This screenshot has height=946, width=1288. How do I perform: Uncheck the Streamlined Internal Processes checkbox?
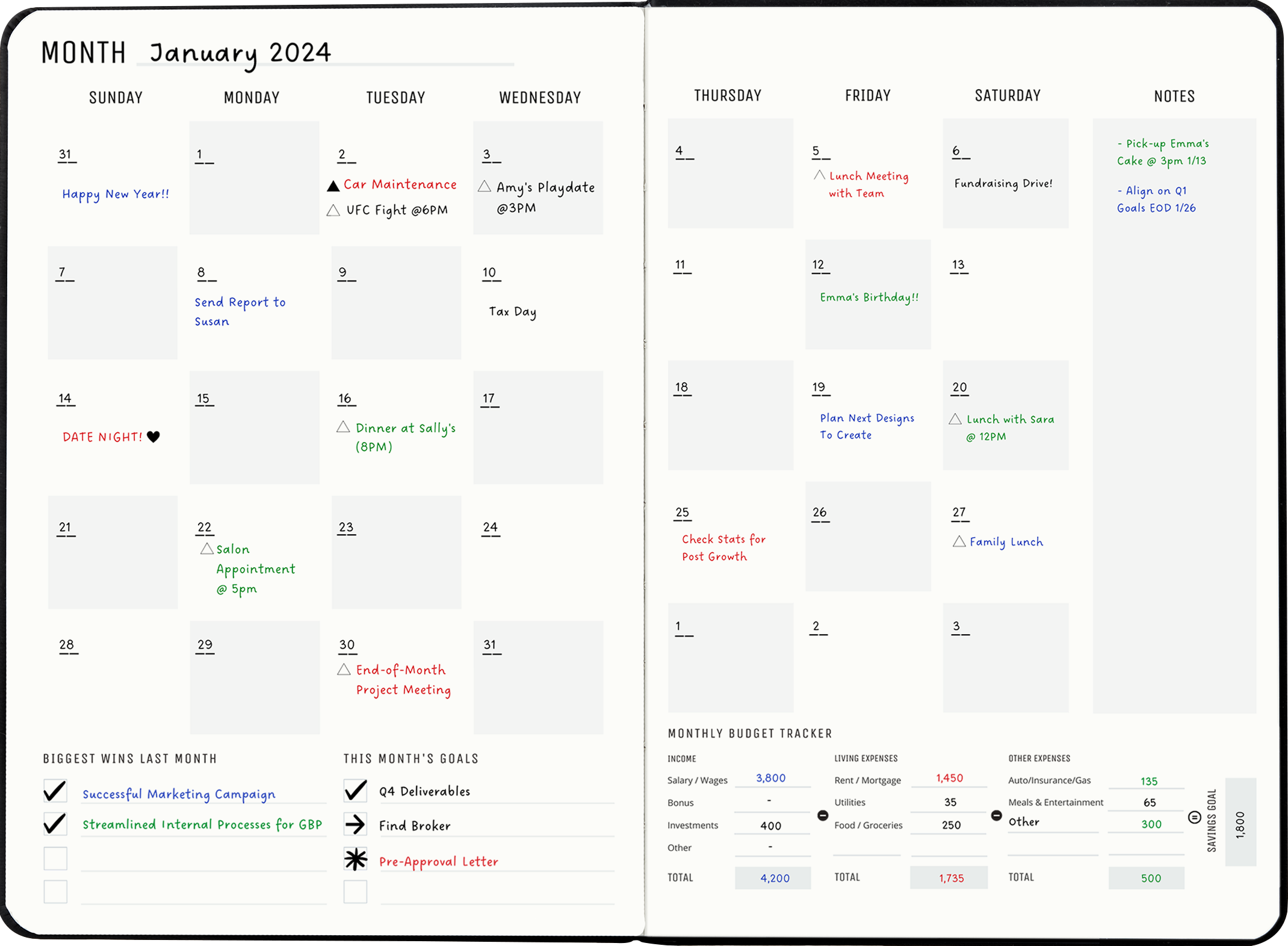pos(55,824)
